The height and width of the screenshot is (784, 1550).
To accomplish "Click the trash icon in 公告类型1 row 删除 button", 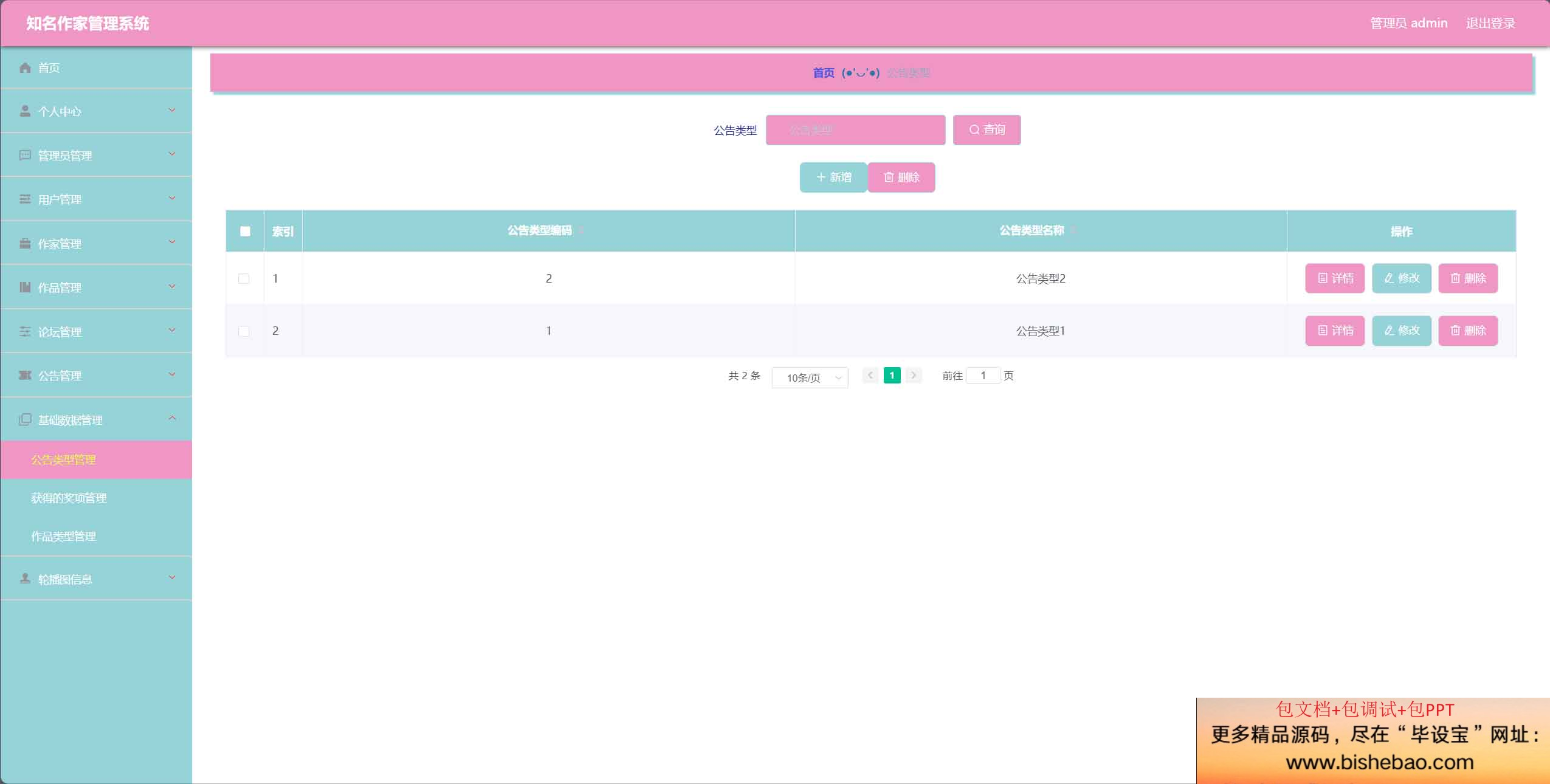I will point(1455,331).
